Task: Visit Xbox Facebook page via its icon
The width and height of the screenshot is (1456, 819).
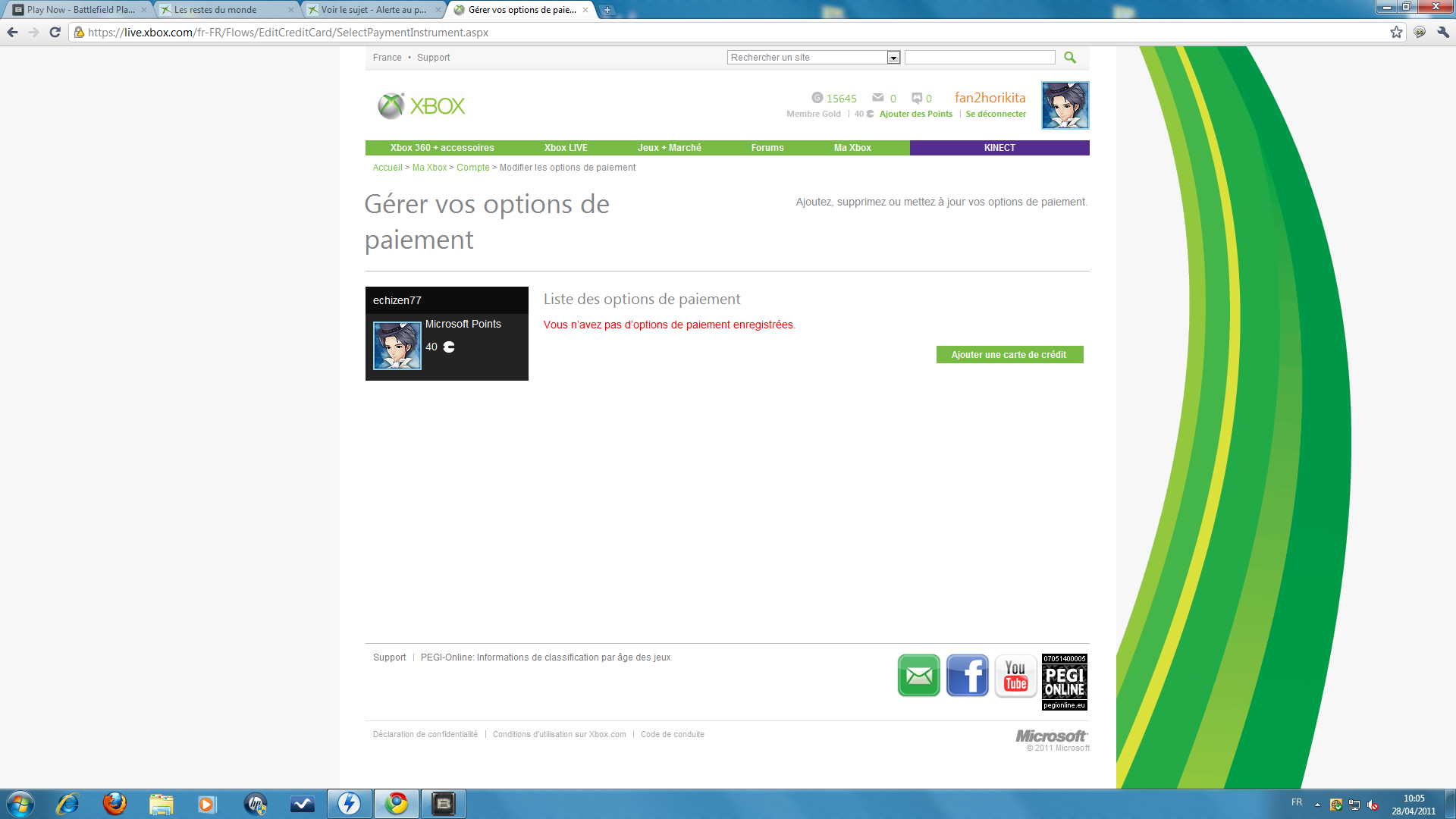Action: pyautogui.click(x=967, y=675)
